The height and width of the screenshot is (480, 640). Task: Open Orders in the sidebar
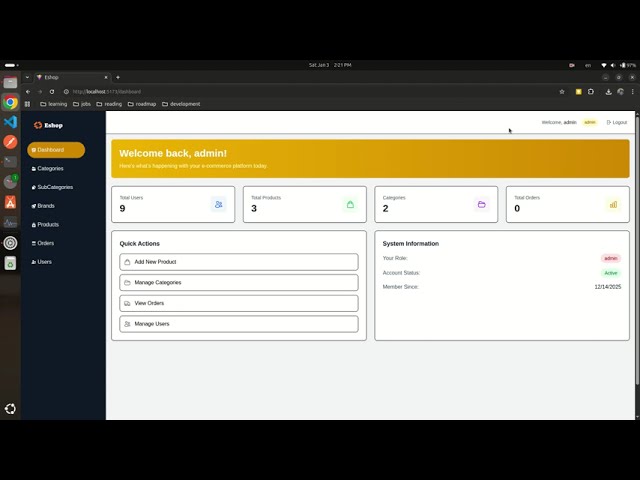click(43, 243)
